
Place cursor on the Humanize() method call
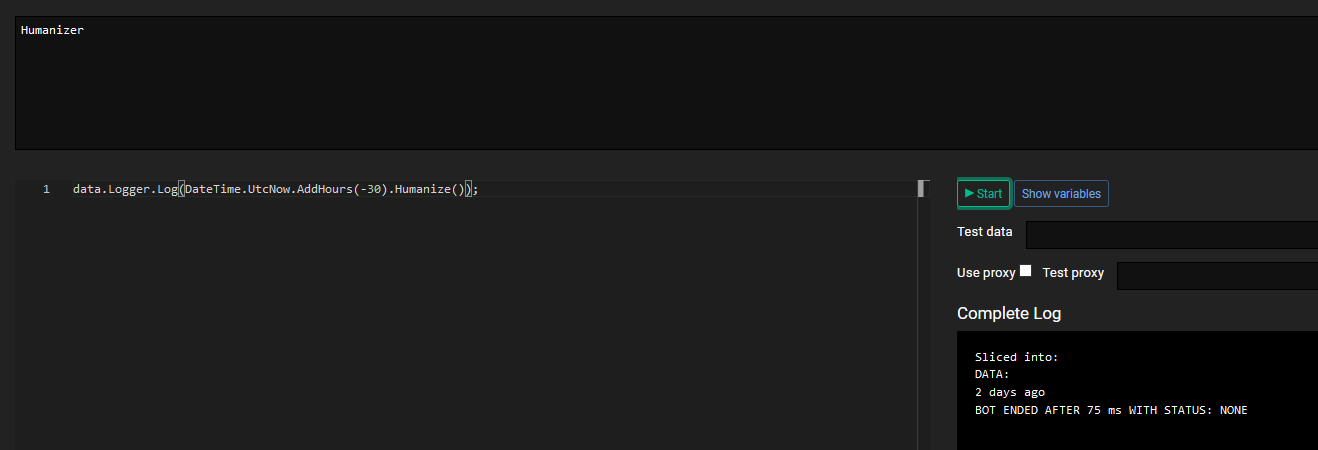tap(431, 190)
